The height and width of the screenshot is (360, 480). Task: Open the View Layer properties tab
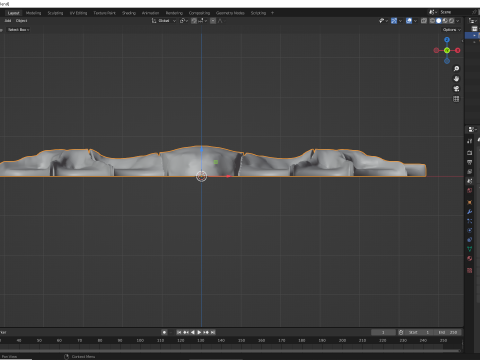tap(470, 172)
